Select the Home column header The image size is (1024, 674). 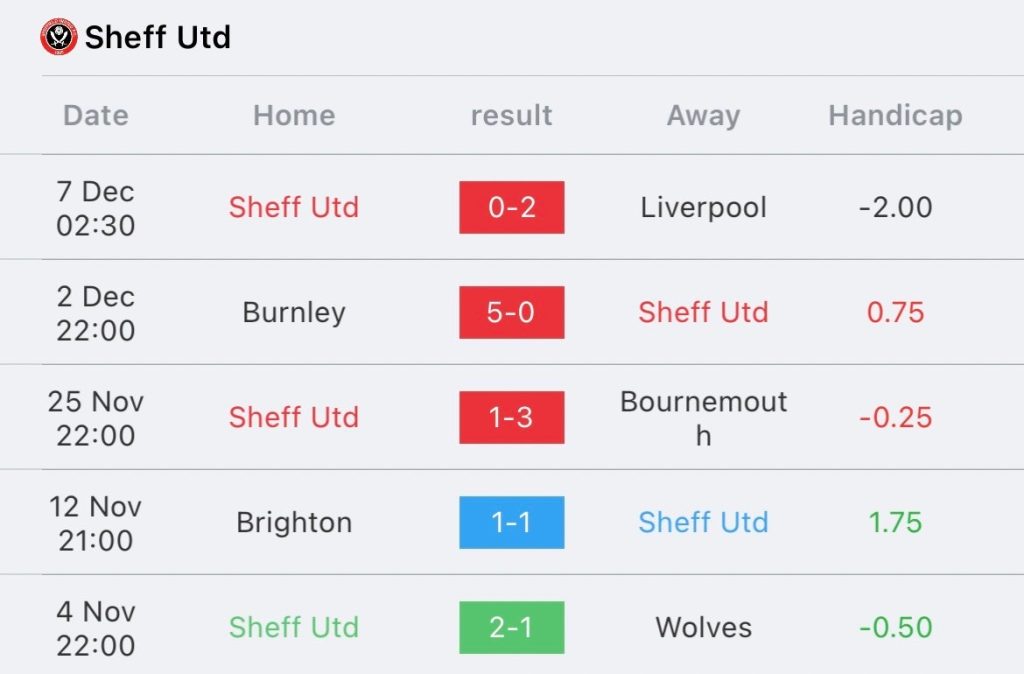pyautogui.click(x=295, y=116)
